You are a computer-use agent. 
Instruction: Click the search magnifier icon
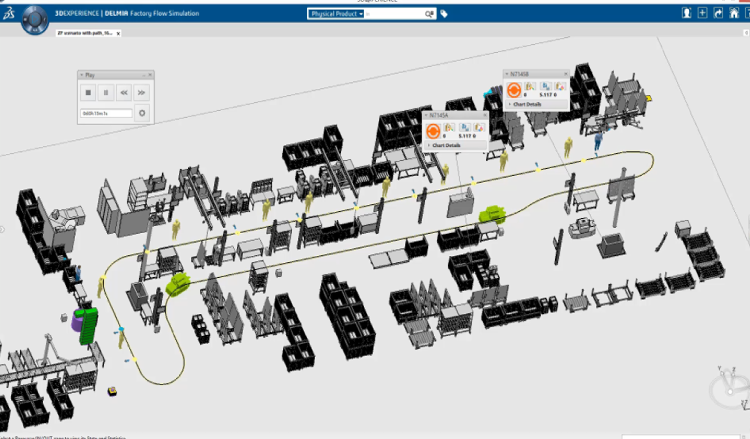pos(429,14)
